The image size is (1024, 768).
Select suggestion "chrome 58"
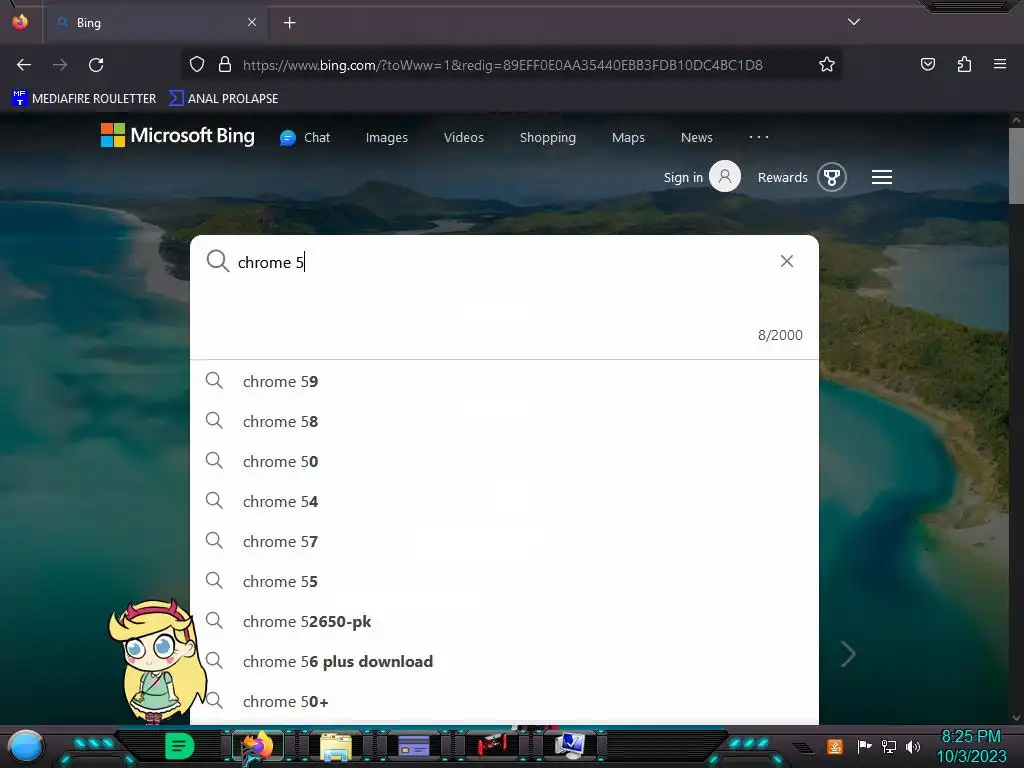point(504,421)
